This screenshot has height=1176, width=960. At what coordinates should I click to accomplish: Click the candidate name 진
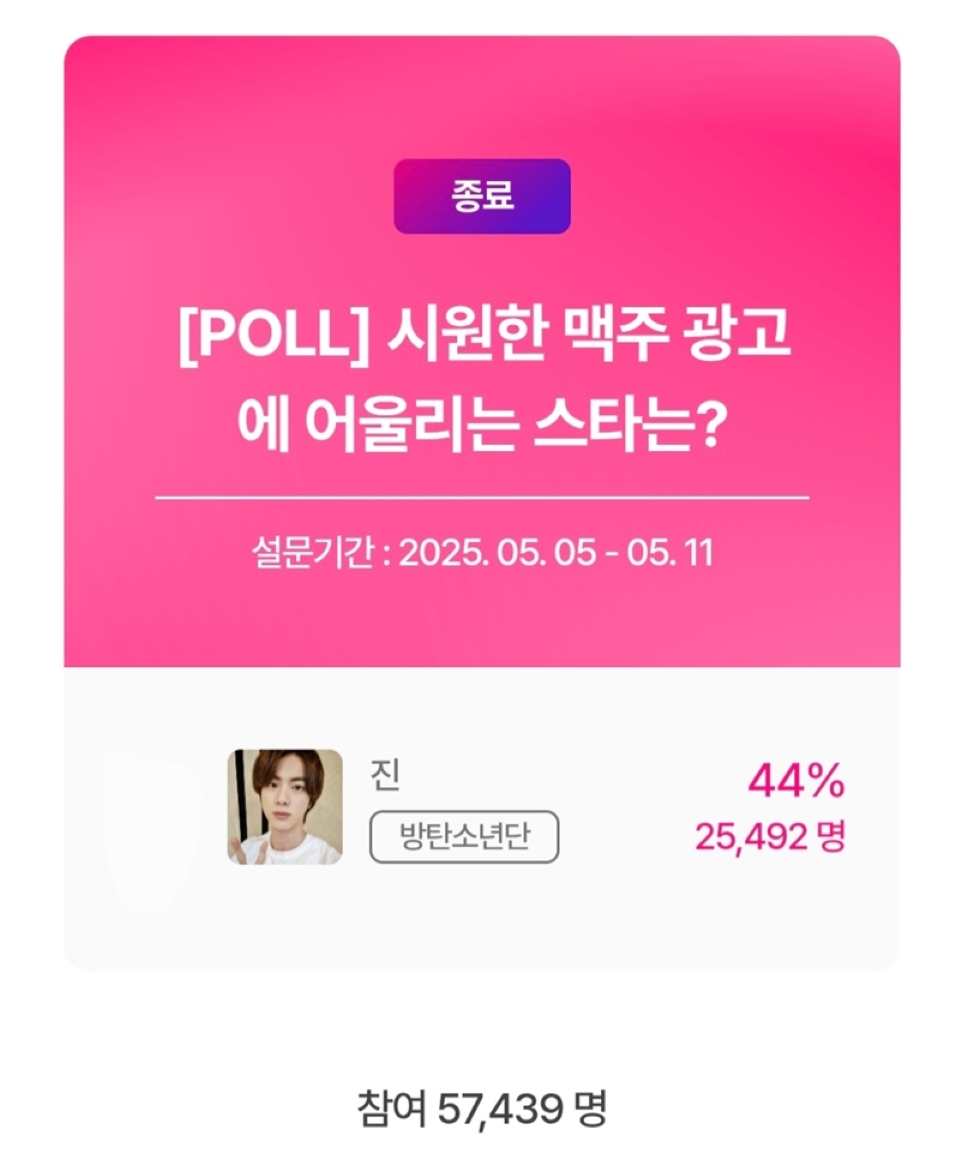pos(386,775)
